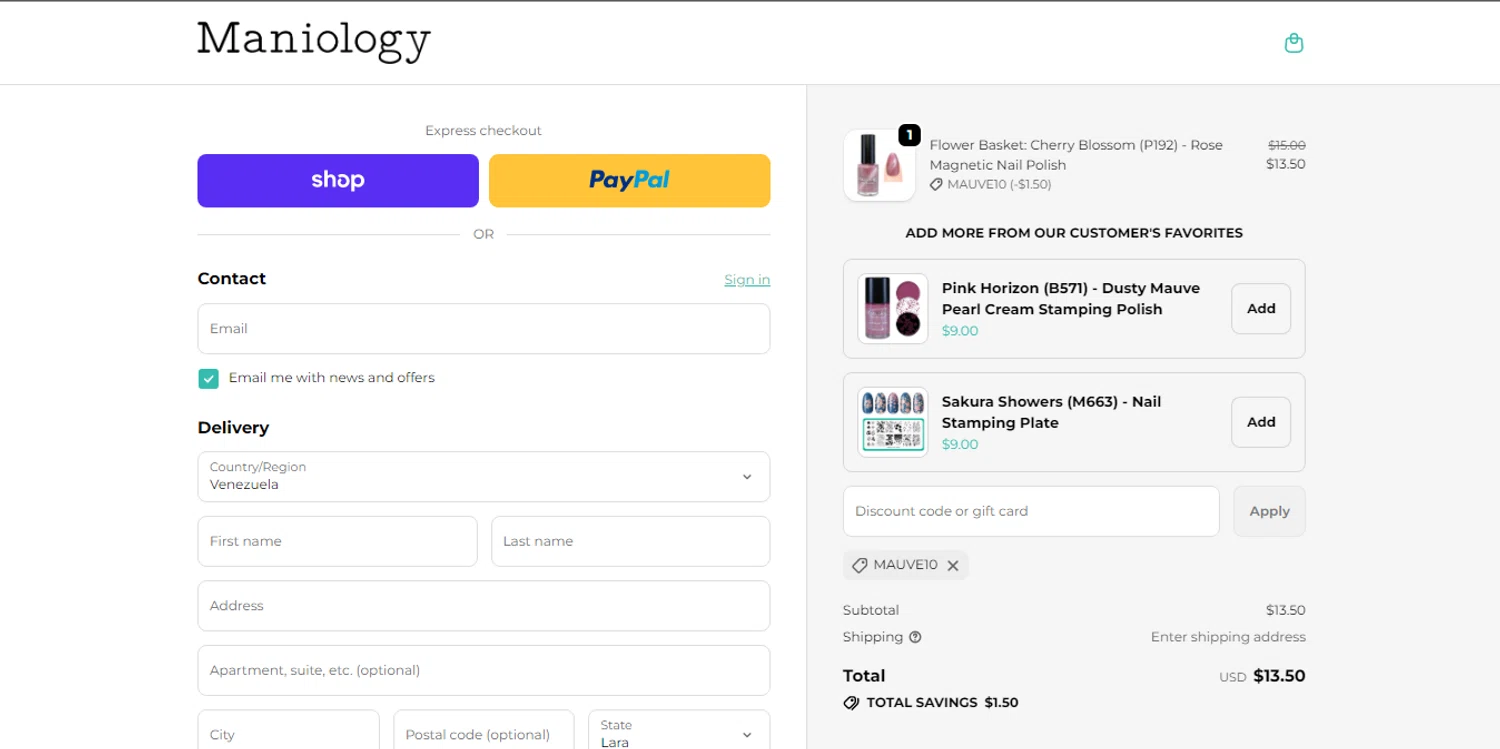Pay with PayPal express checkout
1500x749 pixels.
tap(630, 181)
